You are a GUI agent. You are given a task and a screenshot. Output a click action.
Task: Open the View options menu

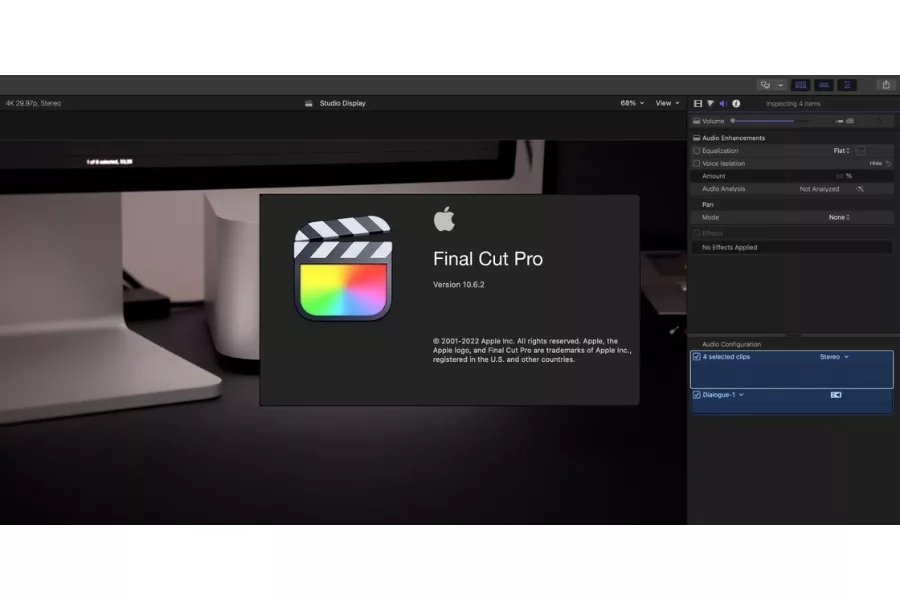pos(668,103)
